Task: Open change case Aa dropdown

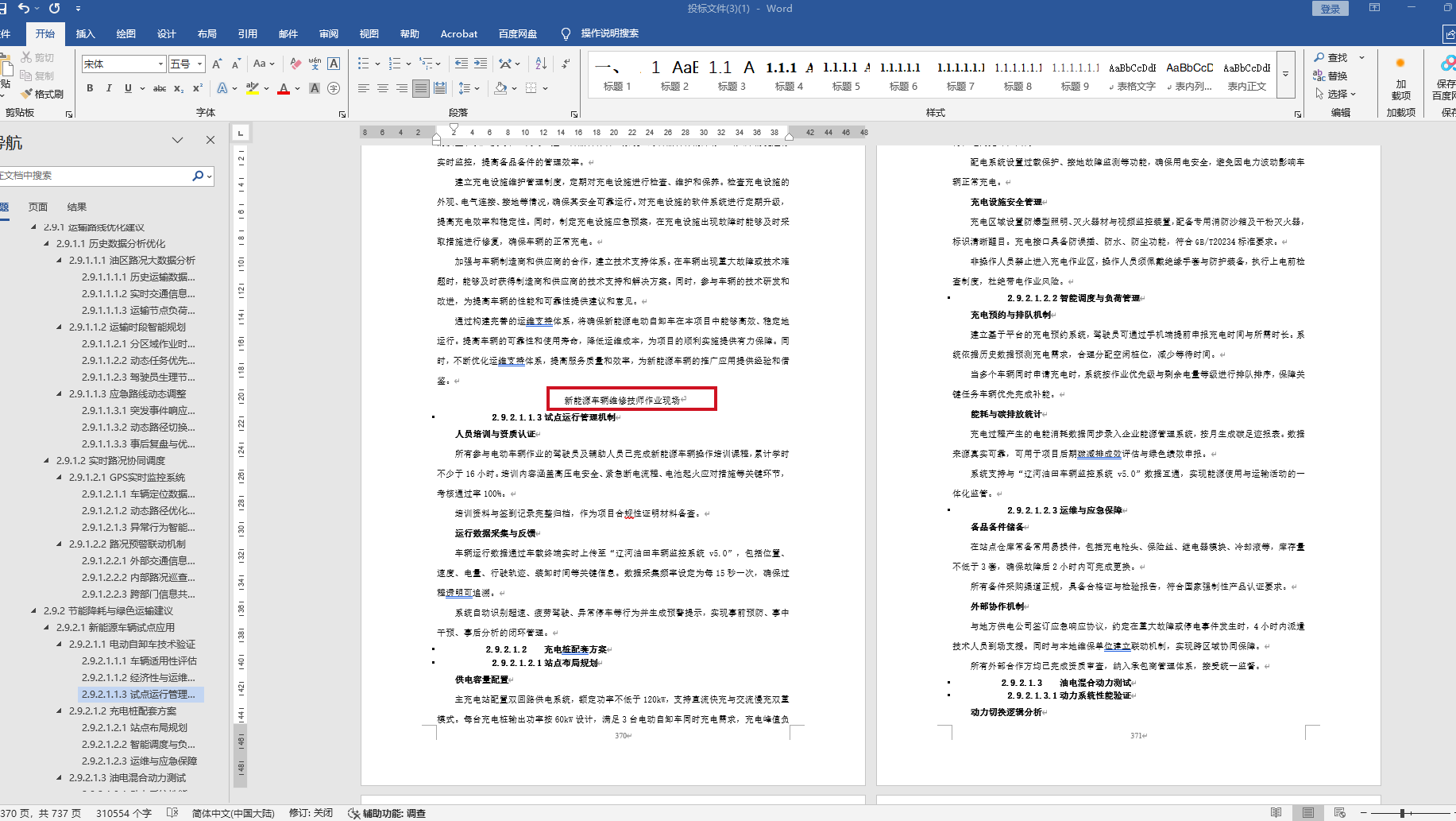Action: click(x=264, y=64)
